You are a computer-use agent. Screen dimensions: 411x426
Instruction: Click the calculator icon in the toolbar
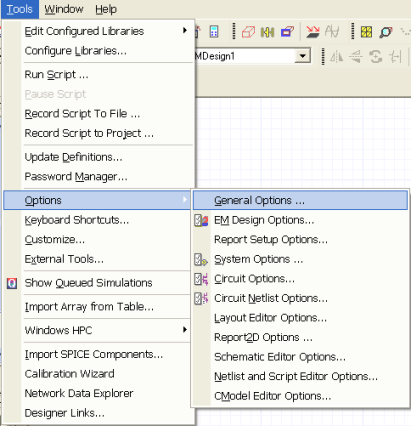point(214,32)
